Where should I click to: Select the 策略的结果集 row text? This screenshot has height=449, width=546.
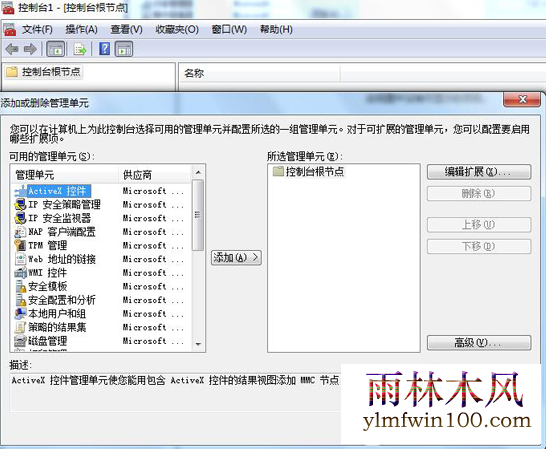[57, 327]
